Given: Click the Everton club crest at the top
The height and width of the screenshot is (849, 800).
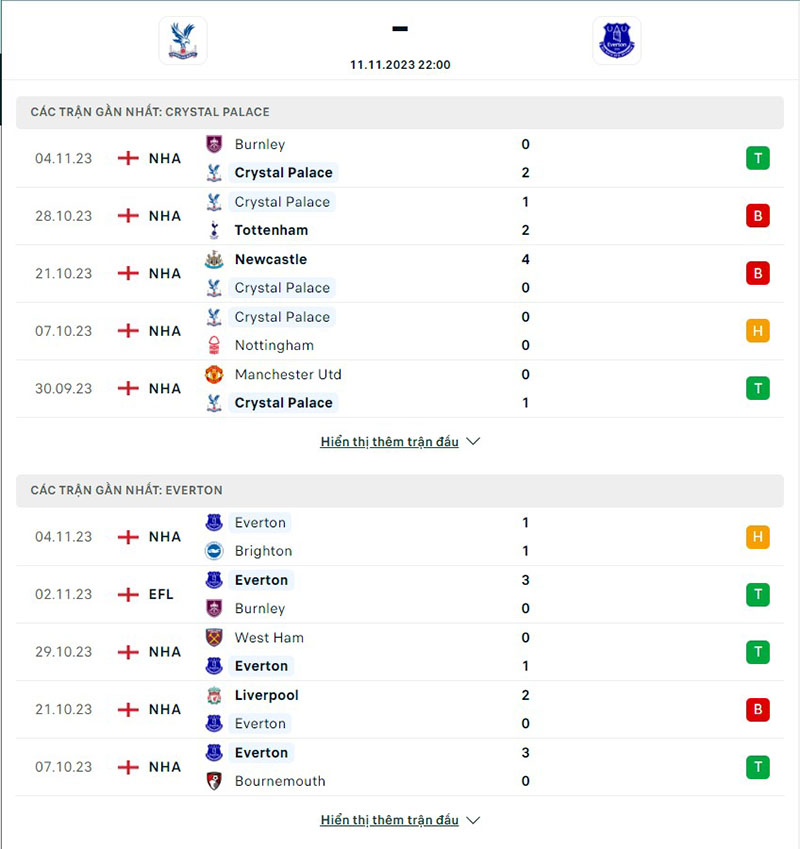Looking at the screenshot, I should pyautogui.click(x=617, y=40).
